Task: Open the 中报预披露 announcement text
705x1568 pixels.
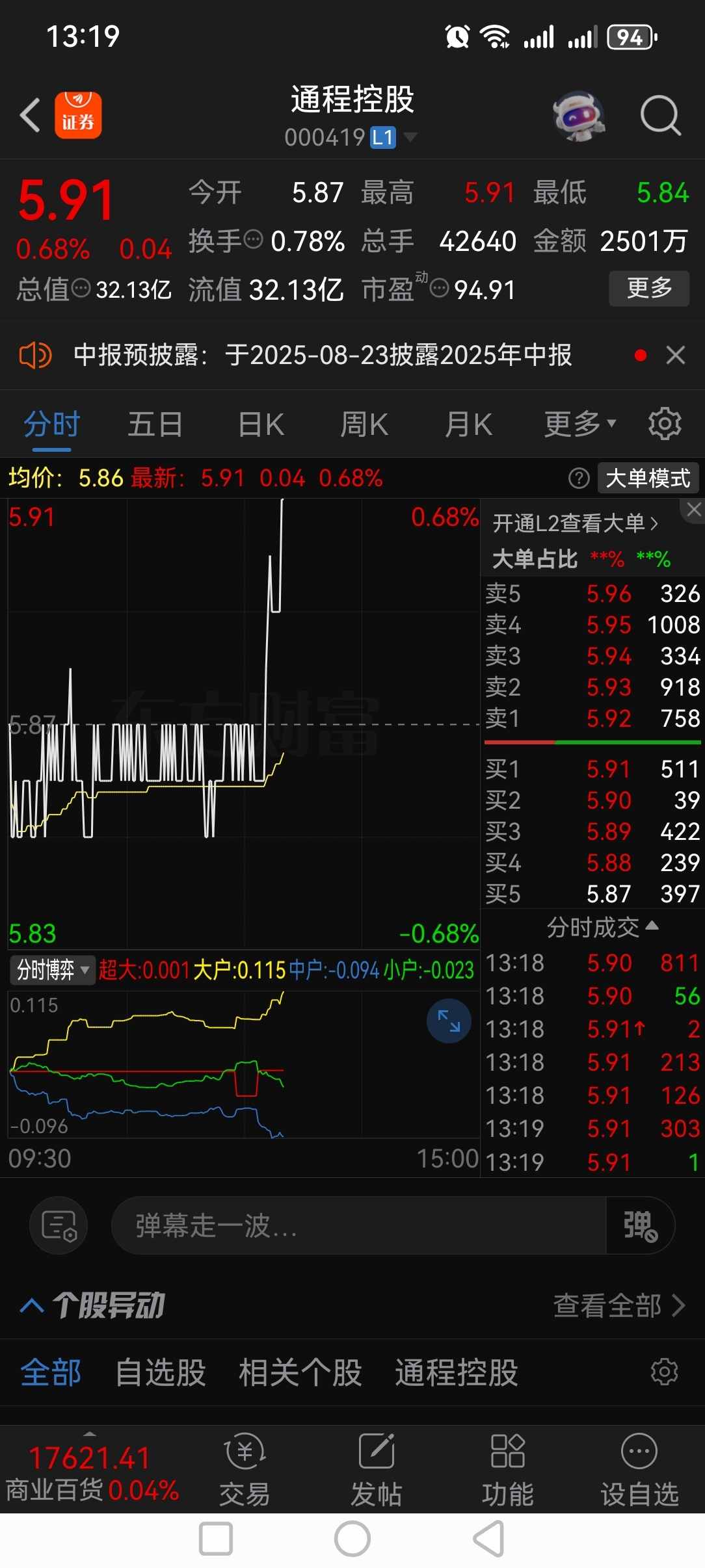Action: [x=323, y=356]
